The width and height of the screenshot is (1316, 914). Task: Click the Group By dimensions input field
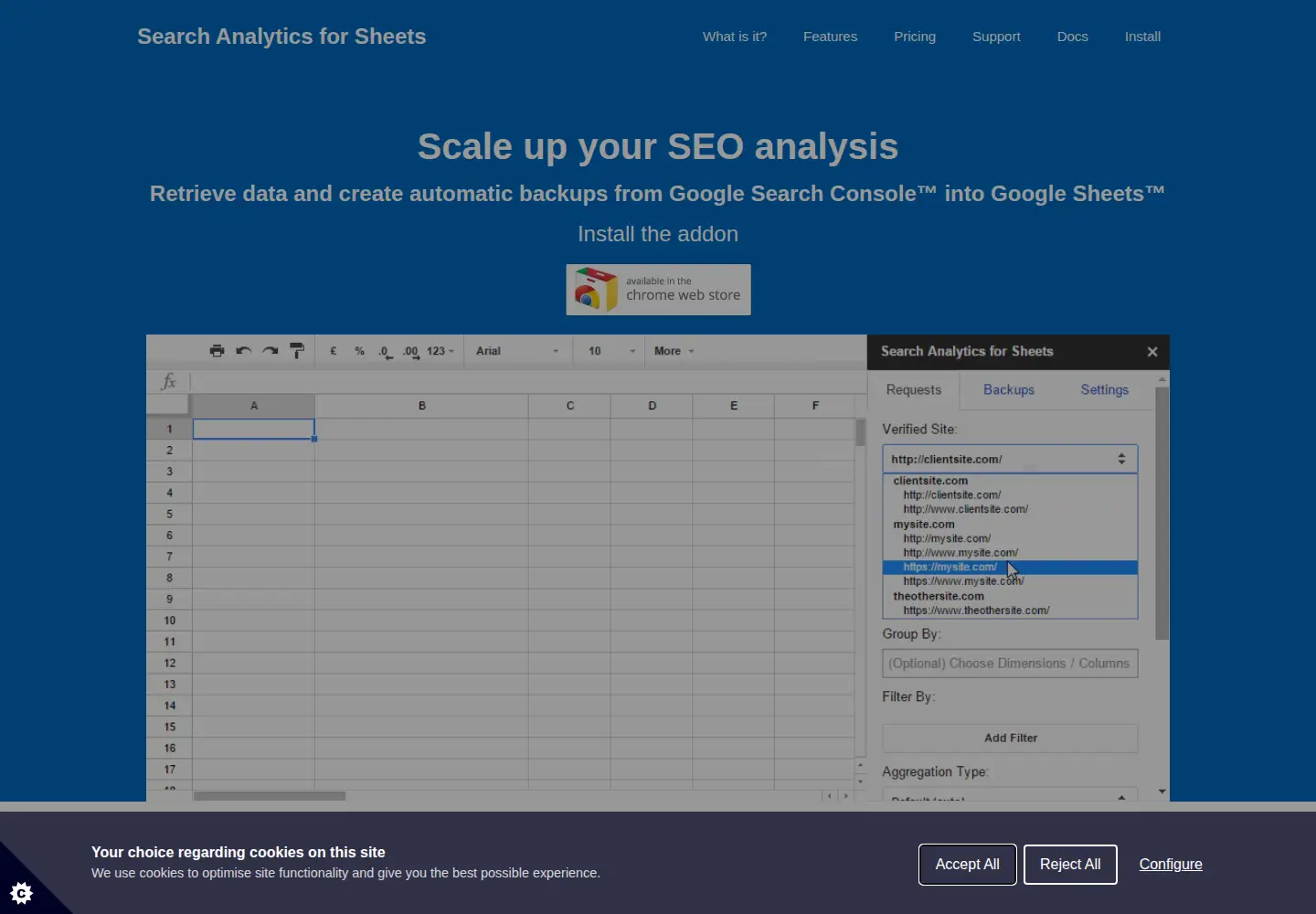click(1010, 664)
